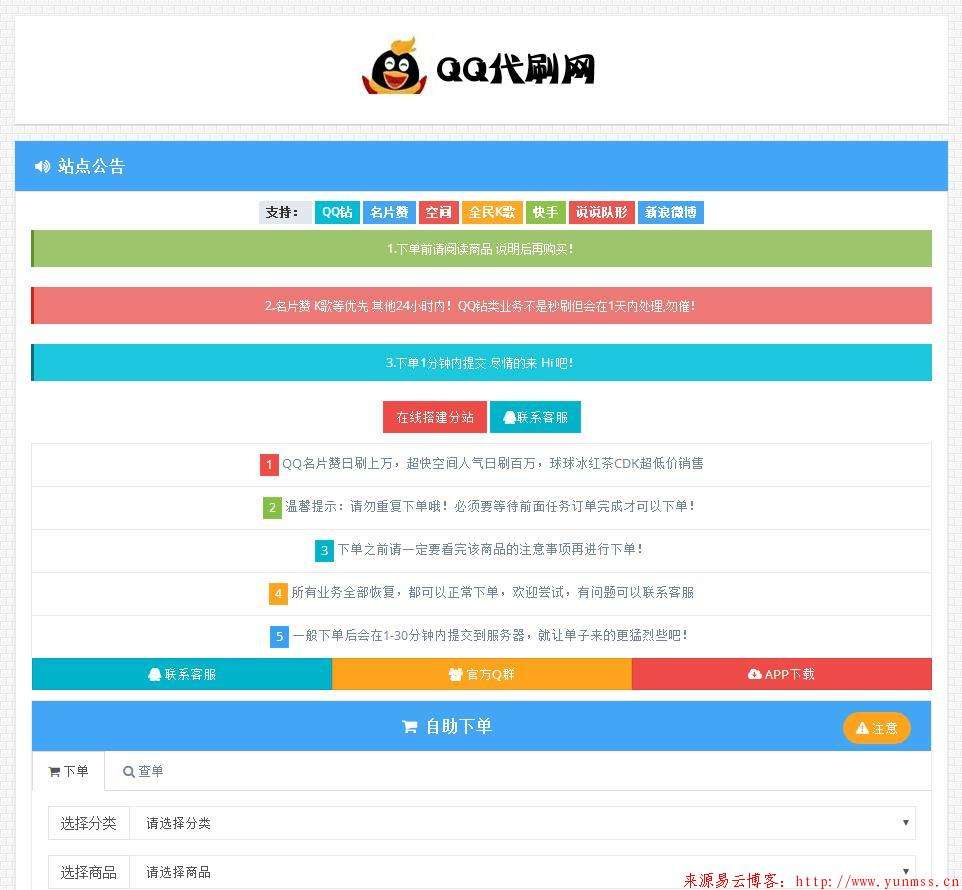Click the QQ icon in bottom 联系客服 bar

coord(154,674)
